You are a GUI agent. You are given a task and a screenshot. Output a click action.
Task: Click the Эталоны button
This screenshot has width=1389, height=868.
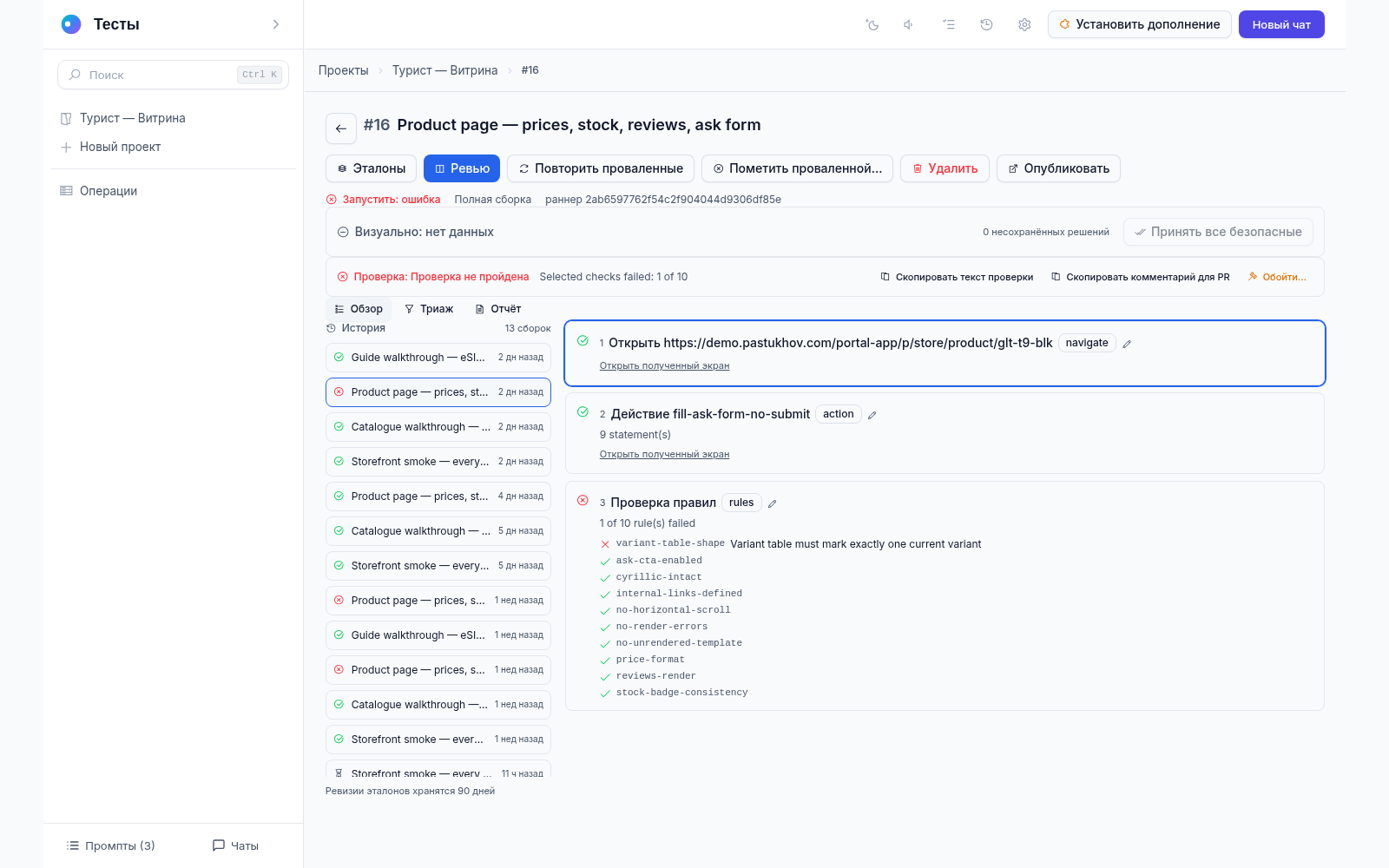(x=371, y=168)
